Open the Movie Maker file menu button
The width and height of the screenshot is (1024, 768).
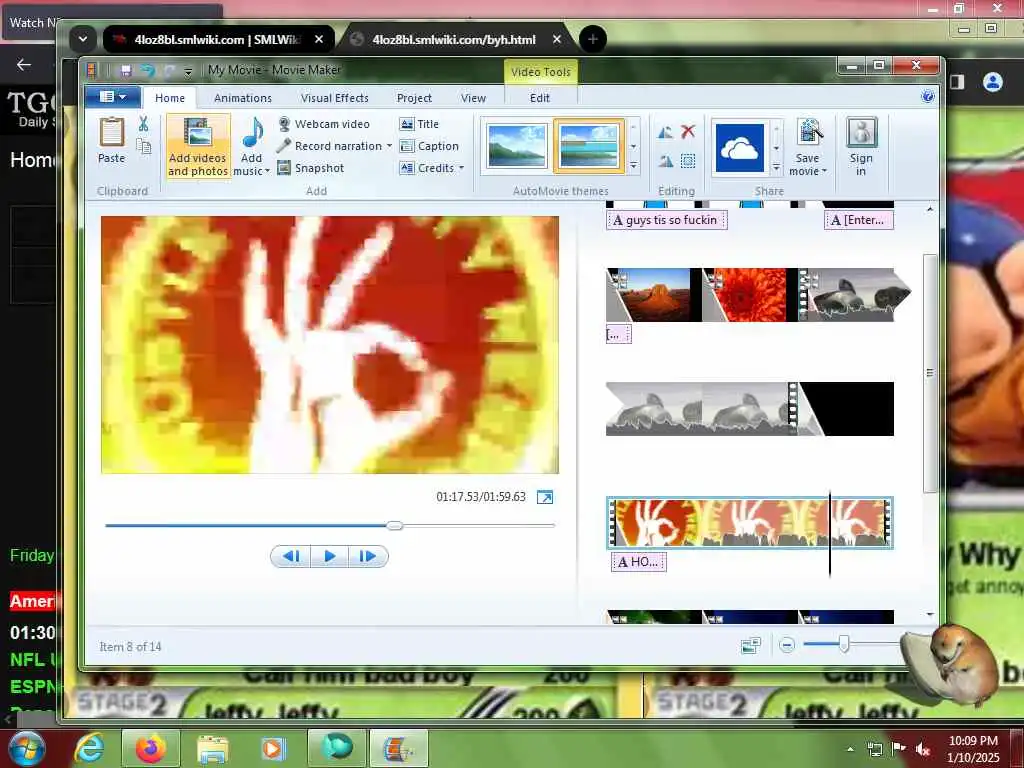coord(112,97)
